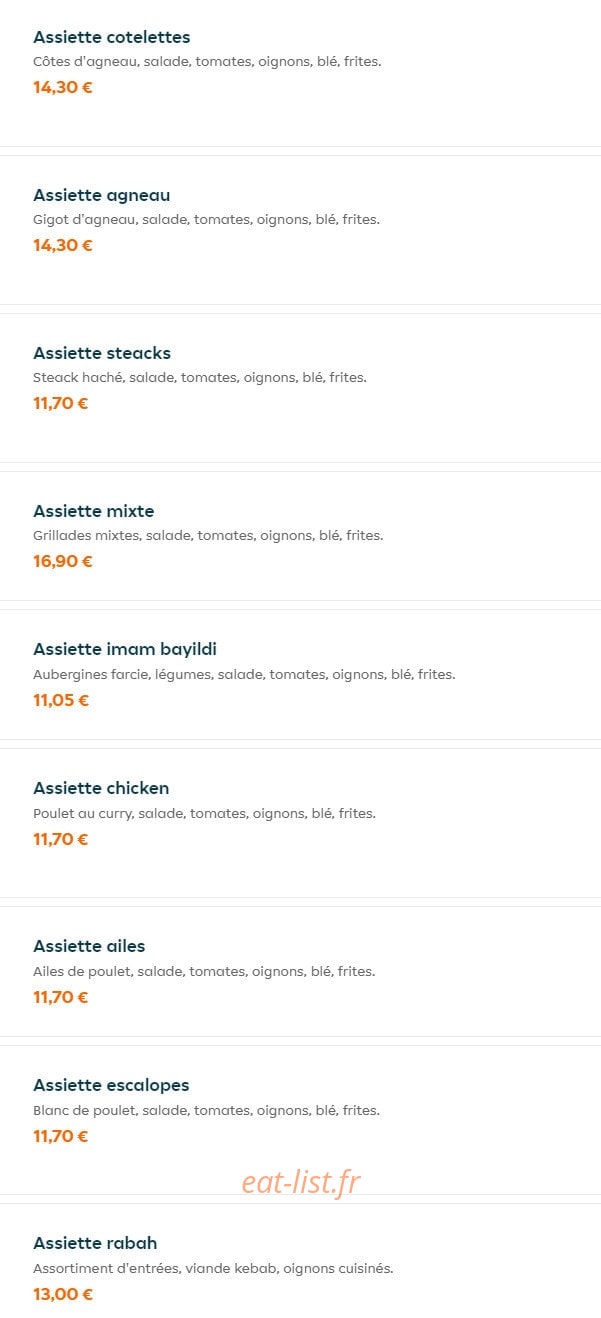The image size is (601, 1318).
Task: Click the eat-list.fr watermark link
Action: (301, 1182)
